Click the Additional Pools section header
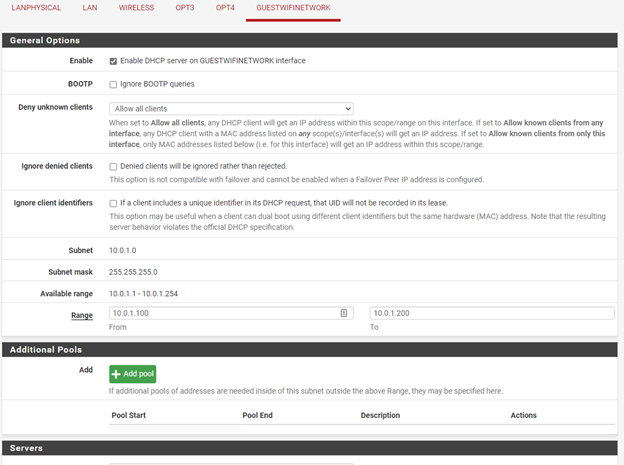The height and width of the screenshot is (465, 624). coord(45,350)
